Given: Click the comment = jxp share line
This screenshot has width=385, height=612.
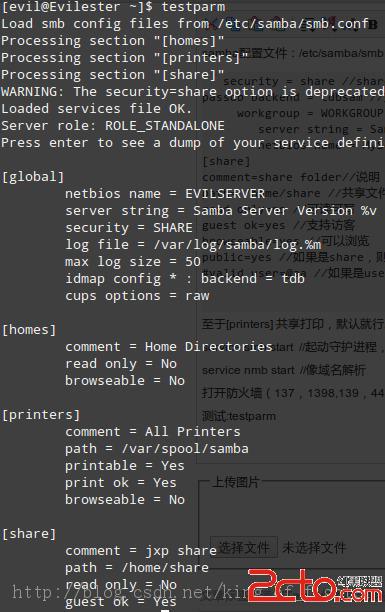Looking at the screenshot, I should click(141, 551).
